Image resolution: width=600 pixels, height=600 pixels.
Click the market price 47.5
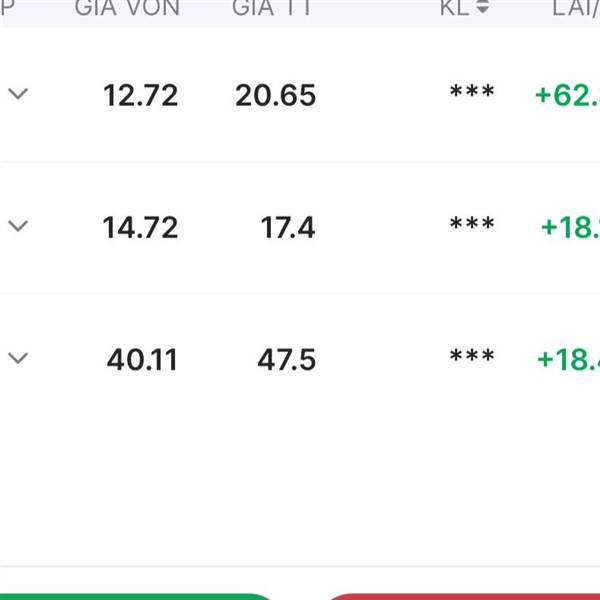point(287,360)
